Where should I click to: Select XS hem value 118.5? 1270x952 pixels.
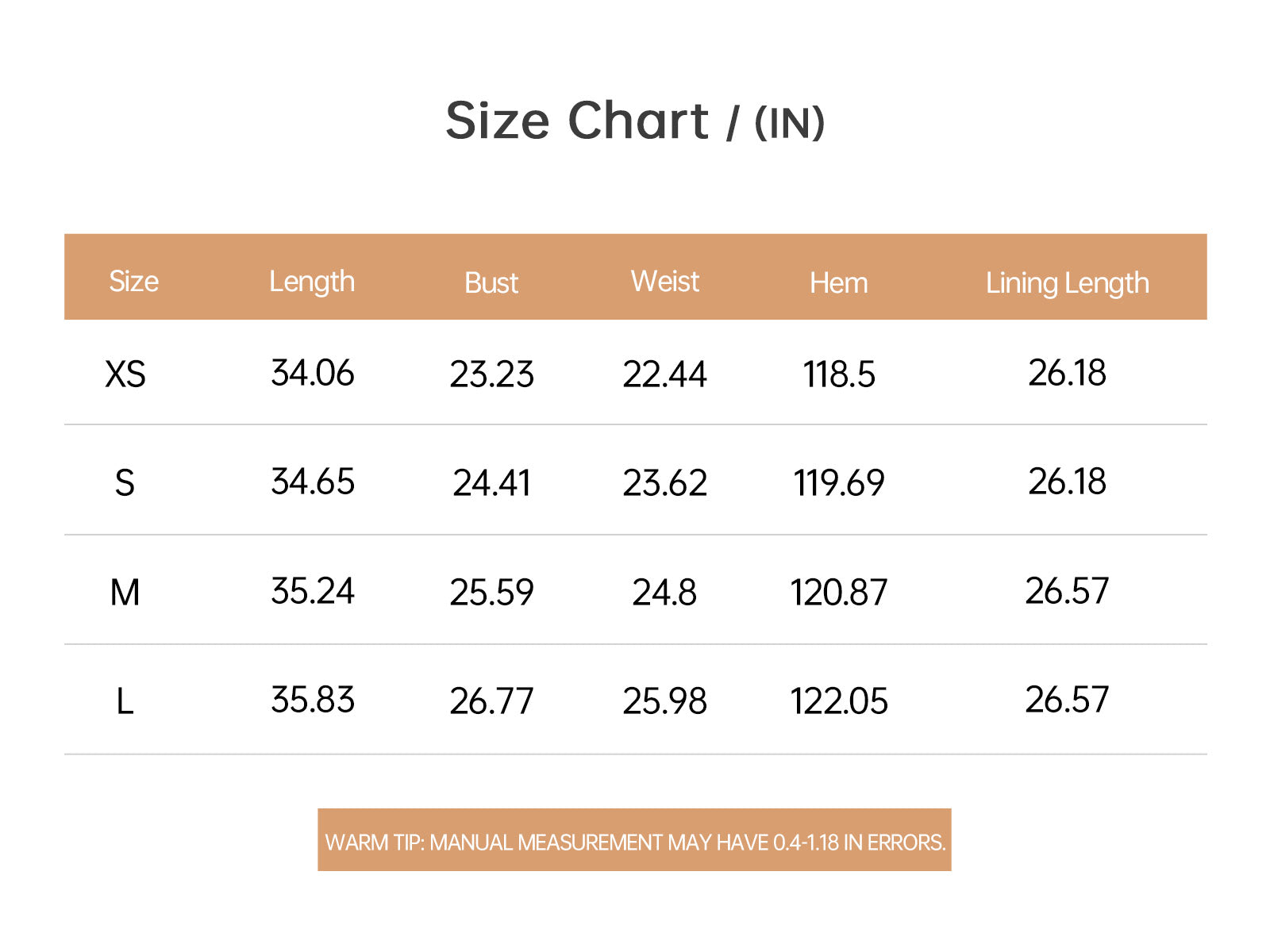click(x=839, y=374)
